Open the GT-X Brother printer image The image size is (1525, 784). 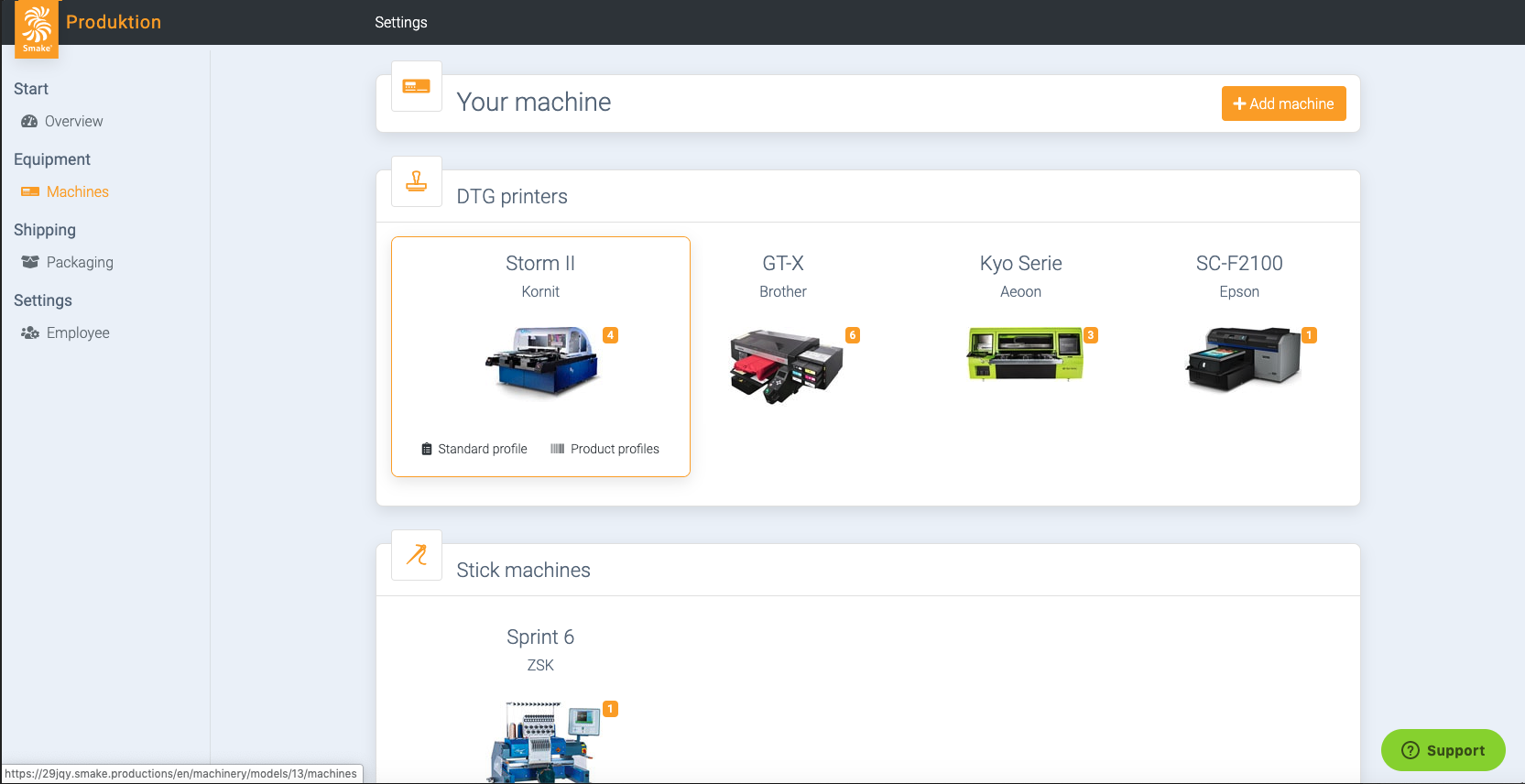click(786, 366)
